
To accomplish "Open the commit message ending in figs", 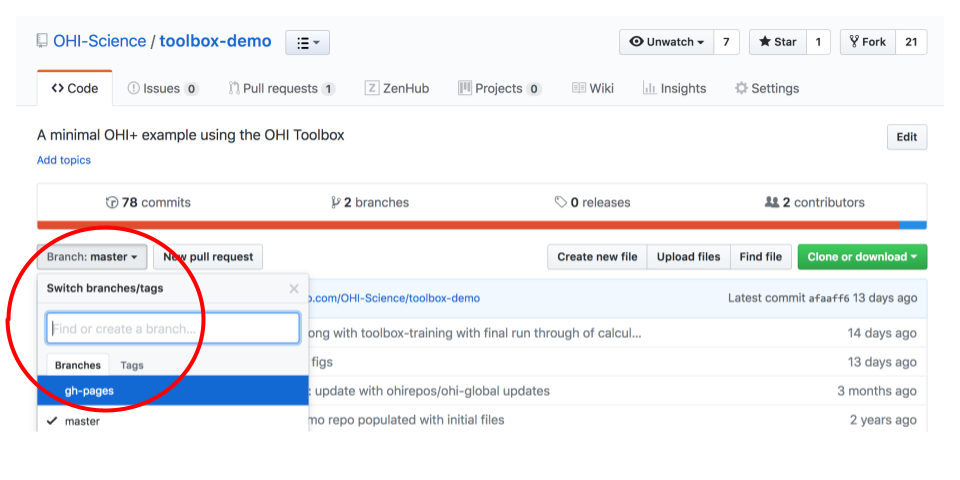I will point(321,362).
